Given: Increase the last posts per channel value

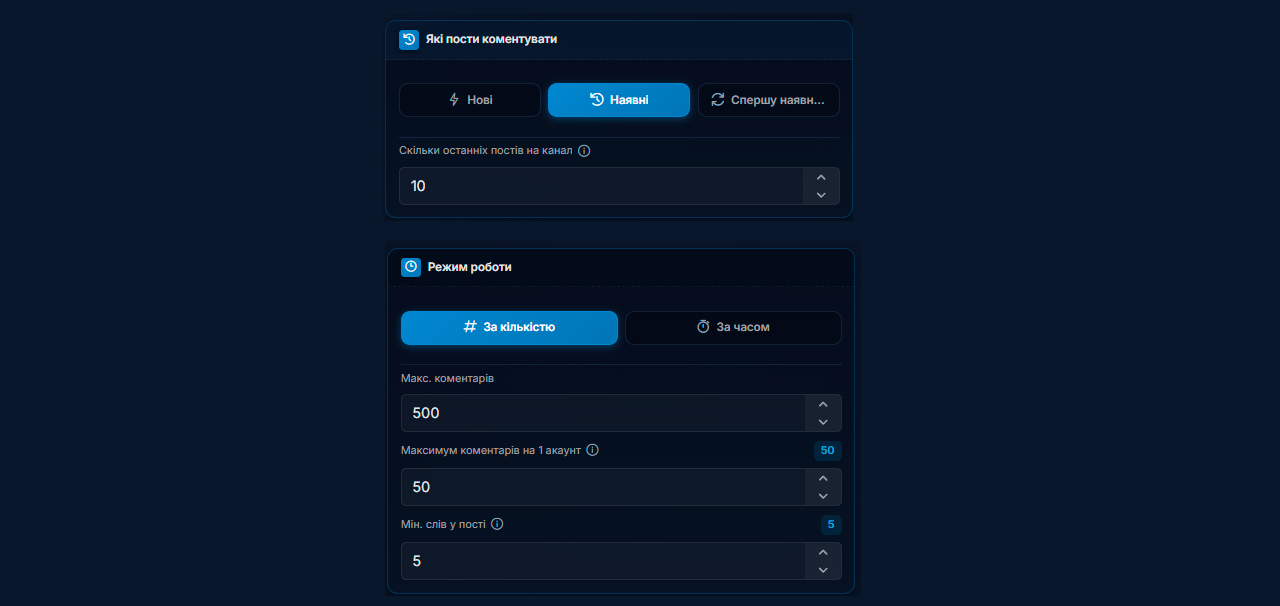Looking at the screenshot, I should pos(821,177).
